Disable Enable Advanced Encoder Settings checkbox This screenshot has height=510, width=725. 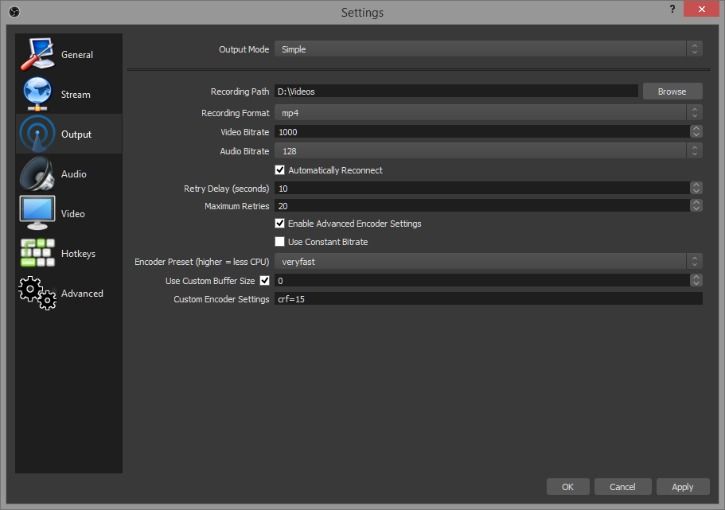(x=280, y=223)
